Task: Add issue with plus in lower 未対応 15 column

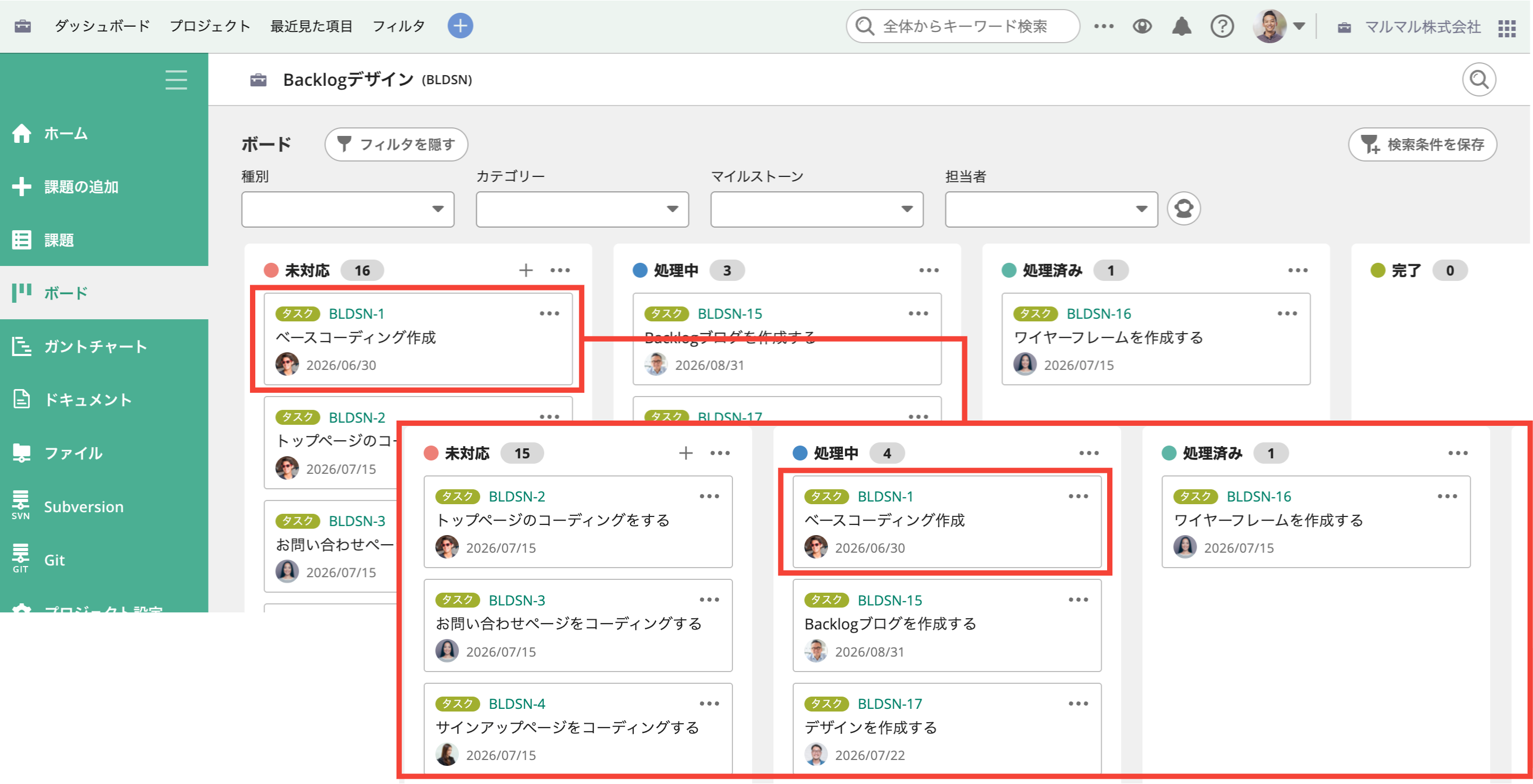Action: coord(685,453)
